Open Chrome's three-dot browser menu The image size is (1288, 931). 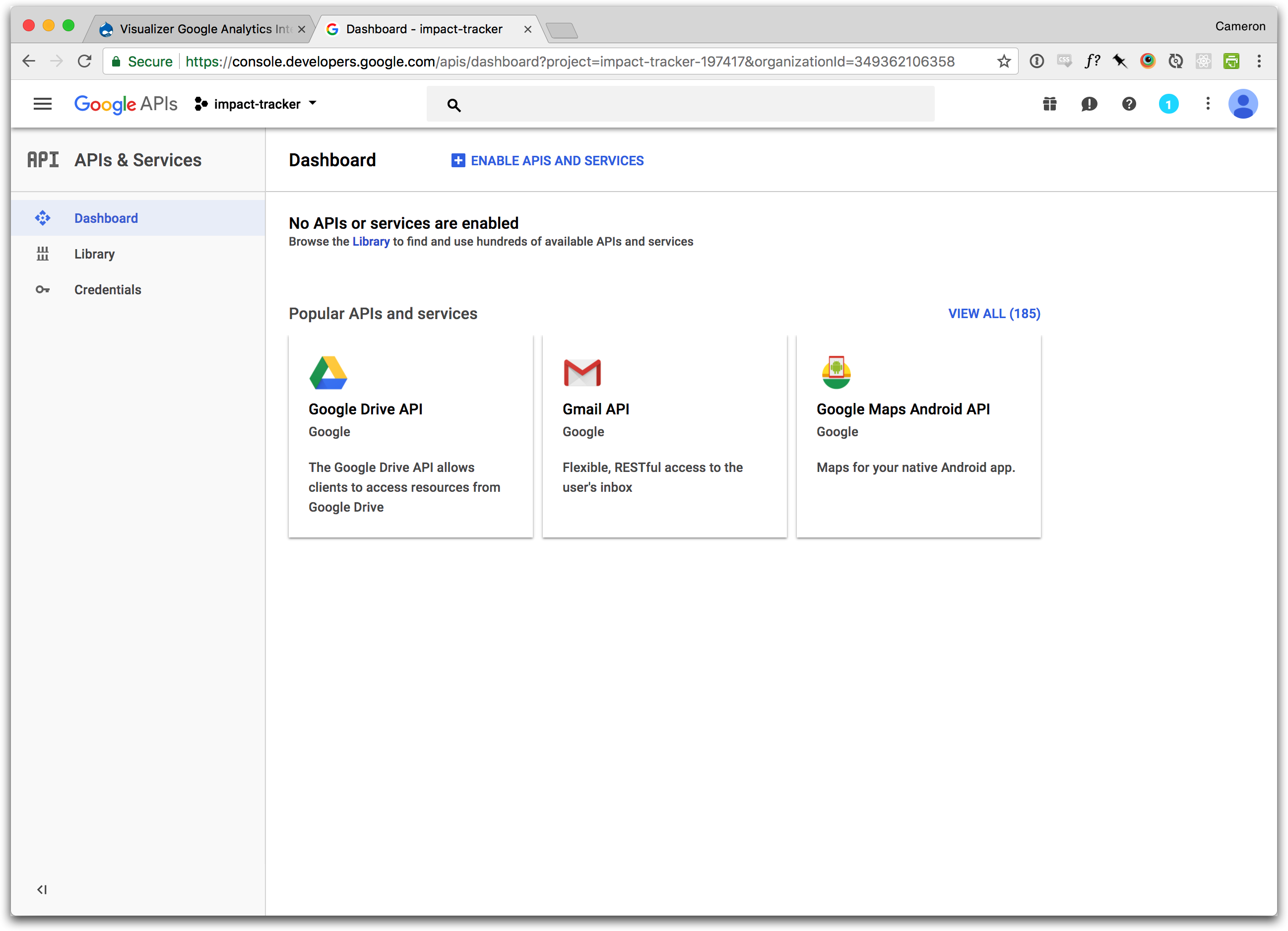[x=1259, y=62]
